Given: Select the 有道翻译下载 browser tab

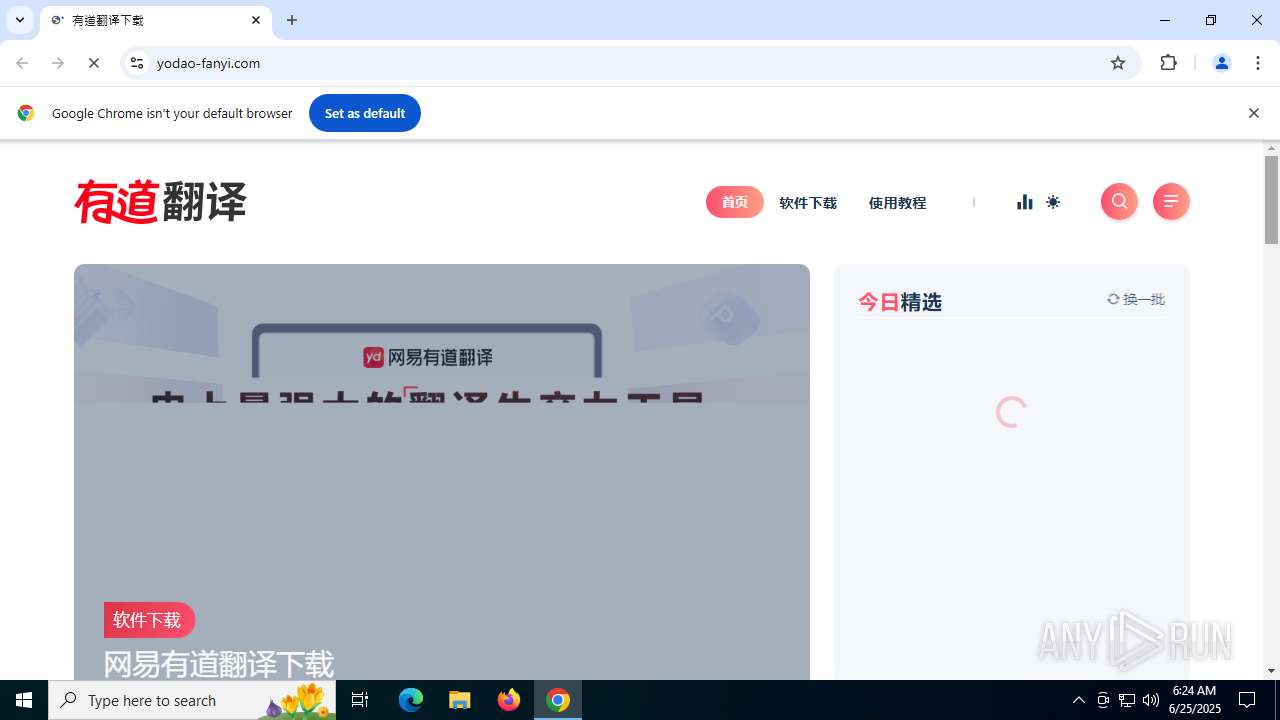Looking at the screenshot, I should 156,20.
